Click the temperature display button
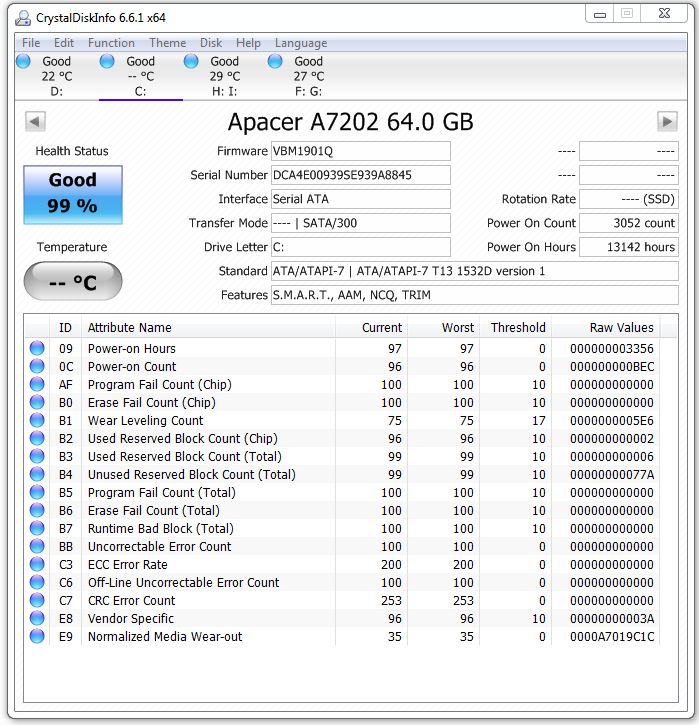Viewport: 699px width, 725px height. pyautogui.click(x=73, y=281)
